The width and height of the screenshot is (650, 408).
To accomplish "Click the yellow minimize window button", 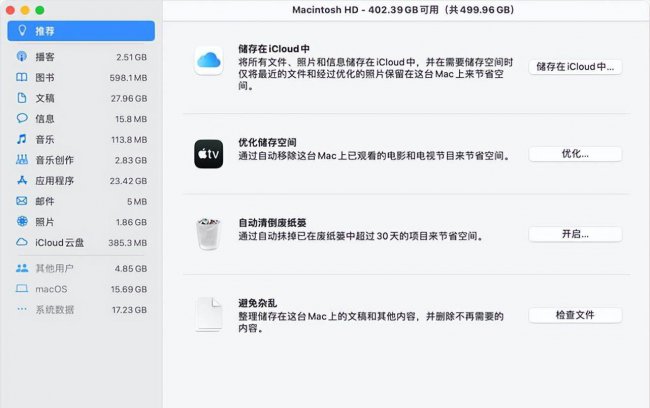I will (x=25, y=10).
